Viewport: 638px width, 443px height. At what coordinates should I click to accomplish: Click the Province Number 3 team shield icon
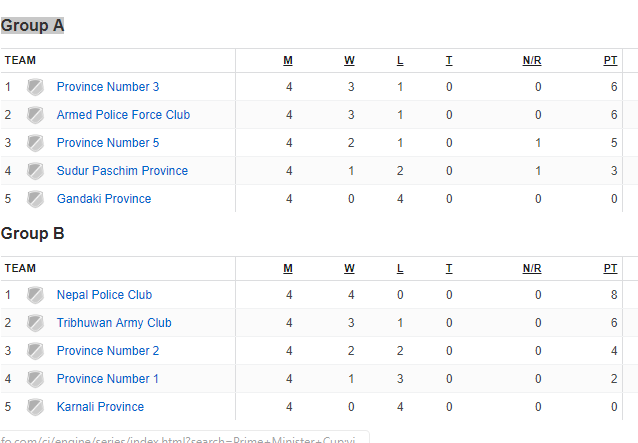click(x=35, y=87)
